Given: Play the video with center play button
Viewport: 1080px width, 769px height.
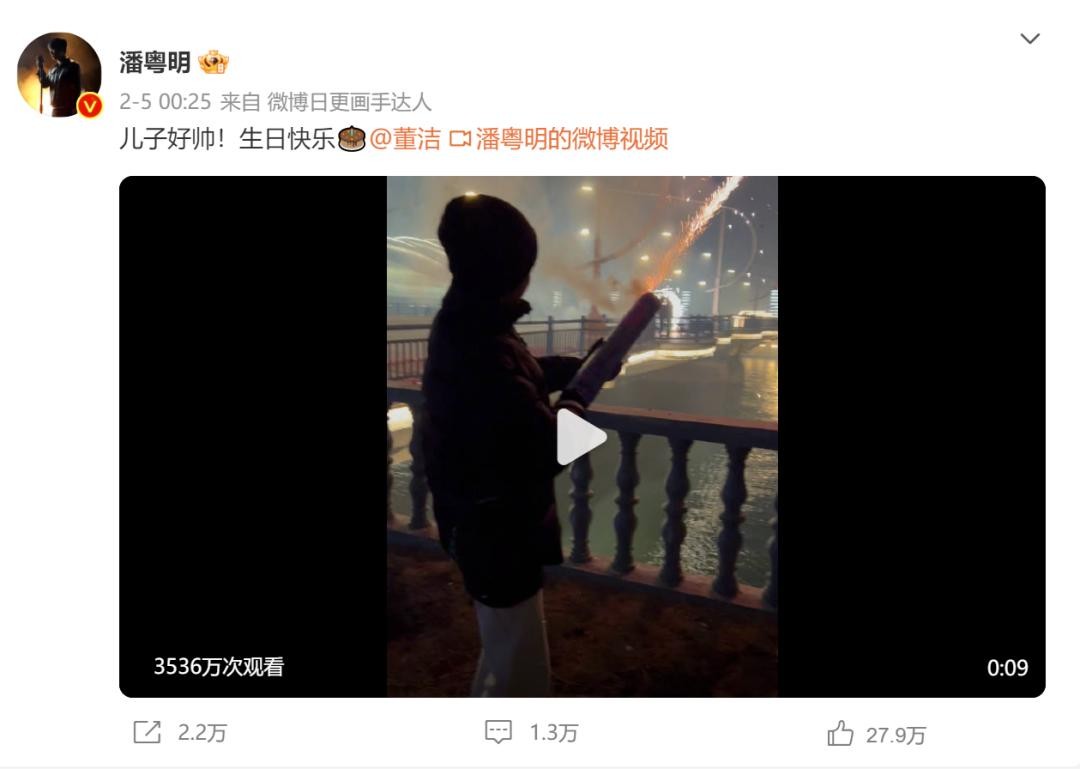Looking at the screenshot, I should coord(581,437).
